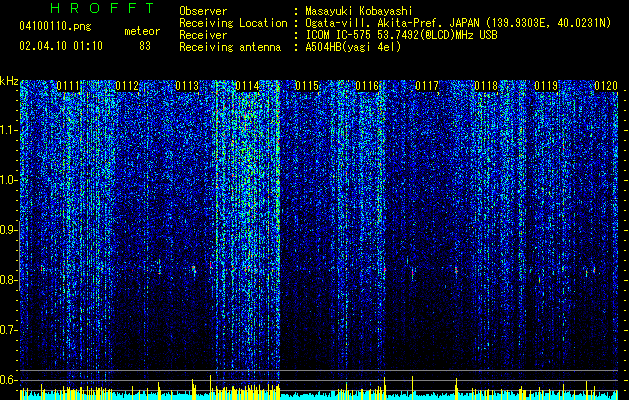This screenshot has width=629, height=400.
Task: Click the ICOM IC-575 receiver text
Action: click(401, 35)
